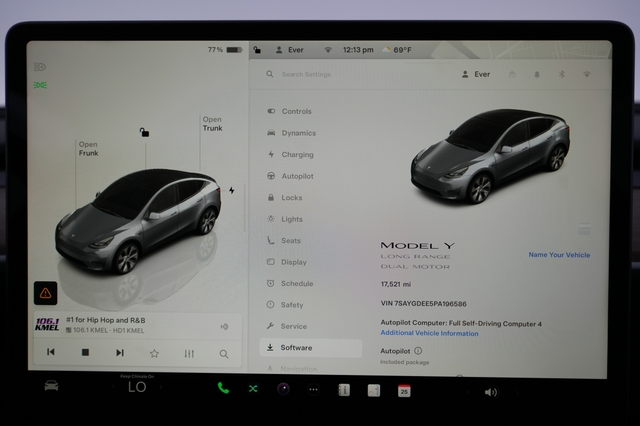The image size is (640, 426).
Task: Open notifications bell icon
Action: pos(537,74)
